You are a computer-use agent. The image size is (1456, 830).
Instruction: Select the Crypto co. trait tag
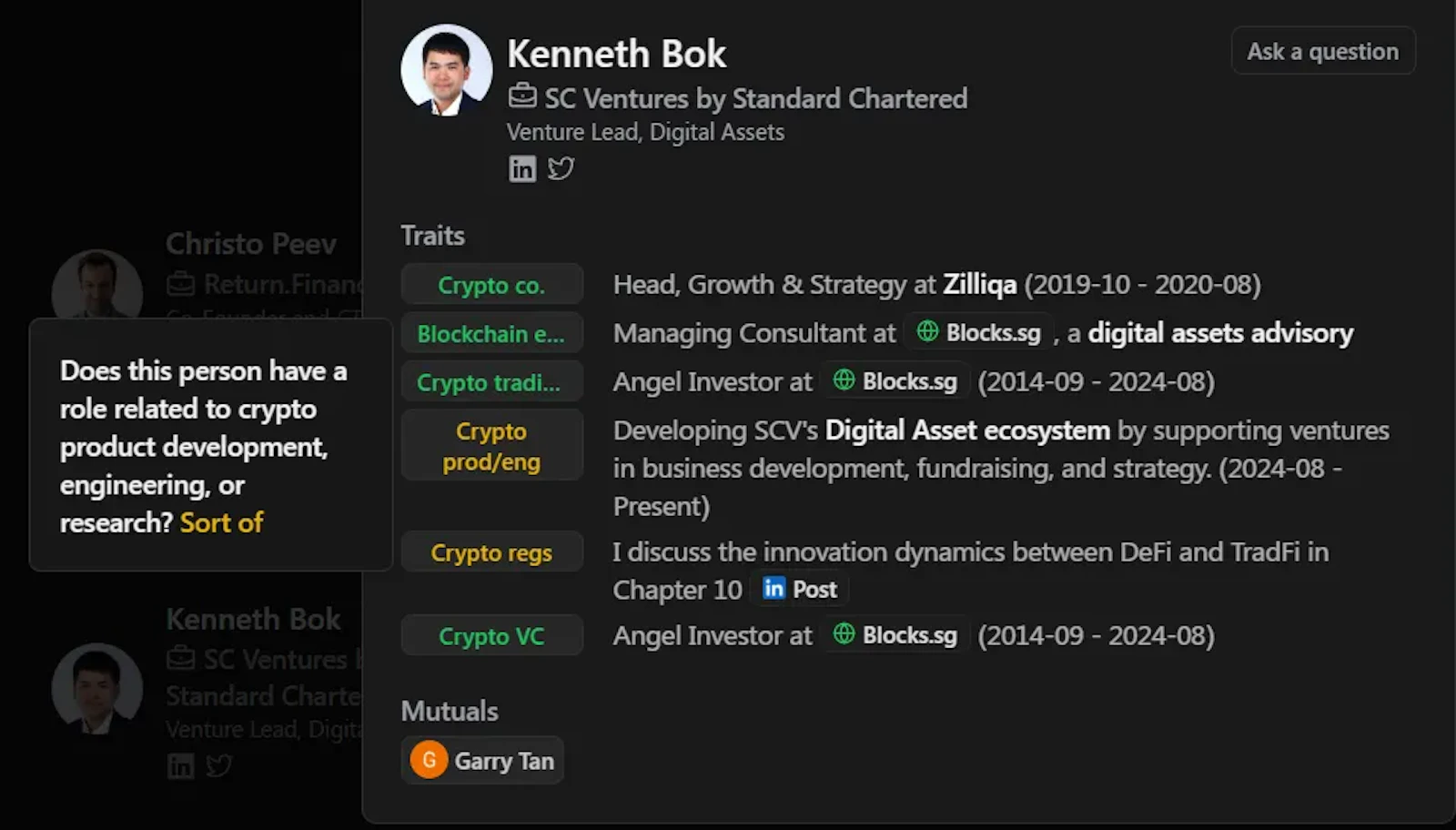coord(491,285)
